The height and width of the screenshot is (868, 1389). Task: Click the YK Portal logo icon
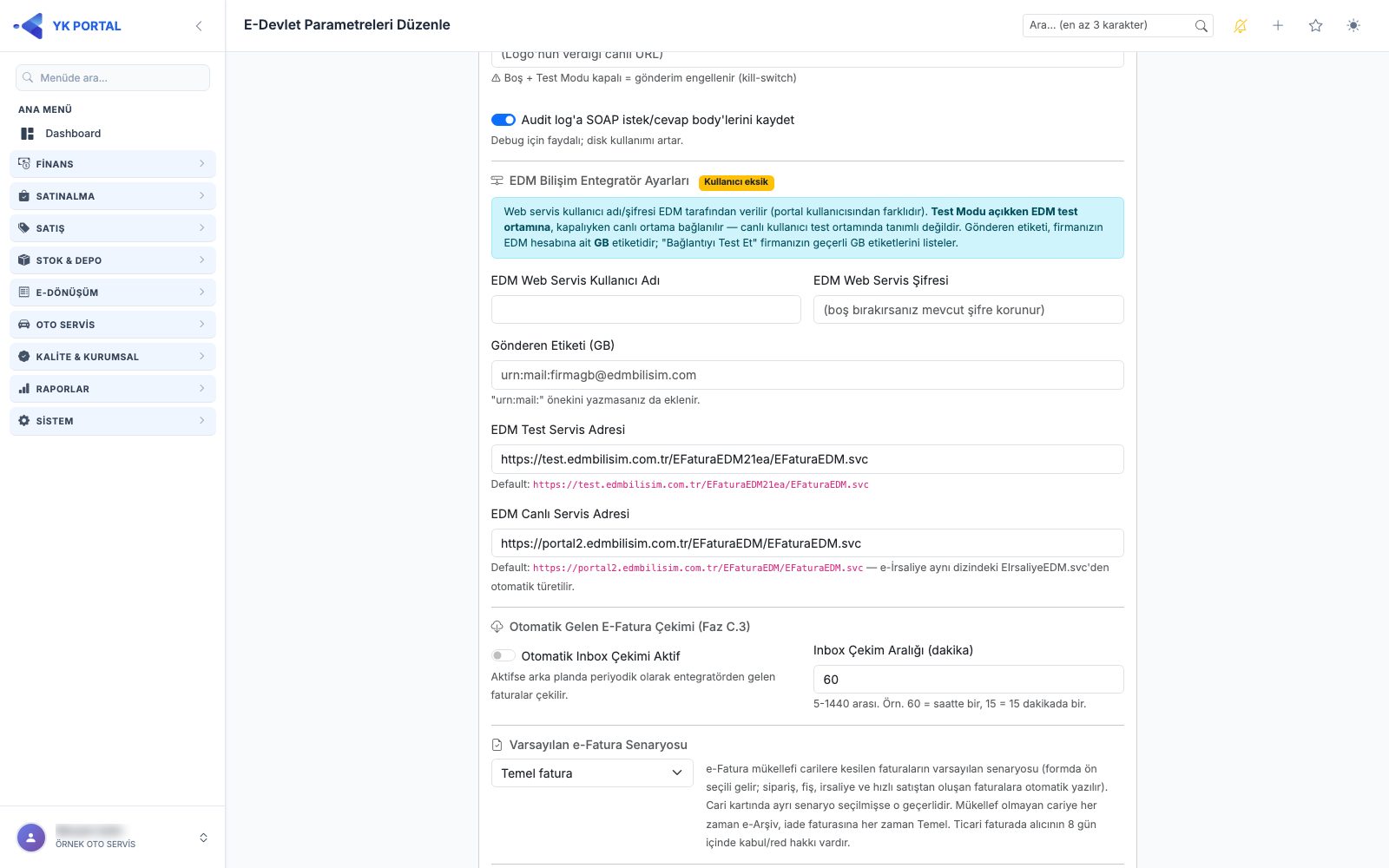[30, 26]
